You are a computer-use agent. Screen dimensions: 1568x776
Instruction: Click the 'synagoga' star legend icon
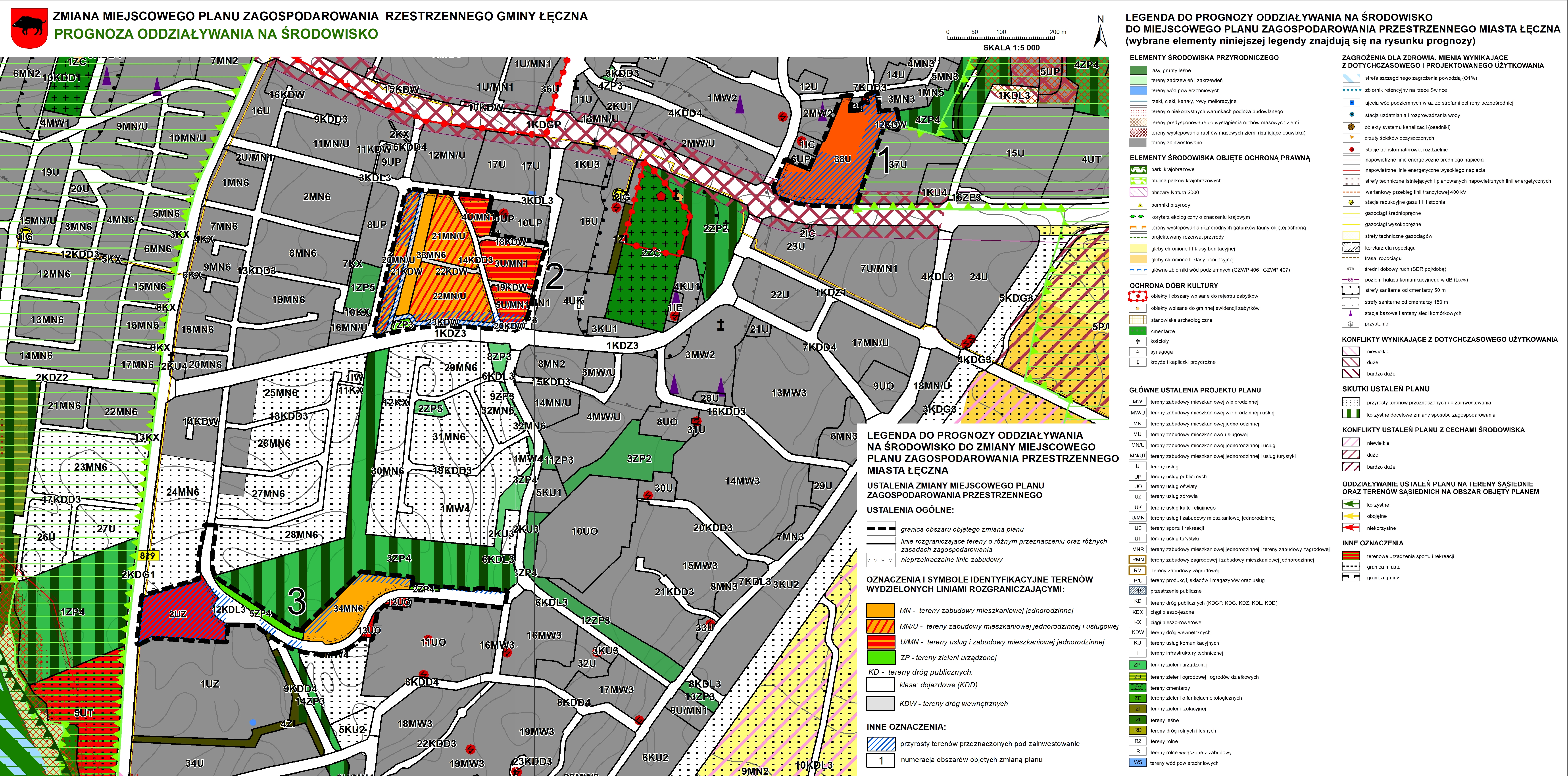(x=1138, y=352)
